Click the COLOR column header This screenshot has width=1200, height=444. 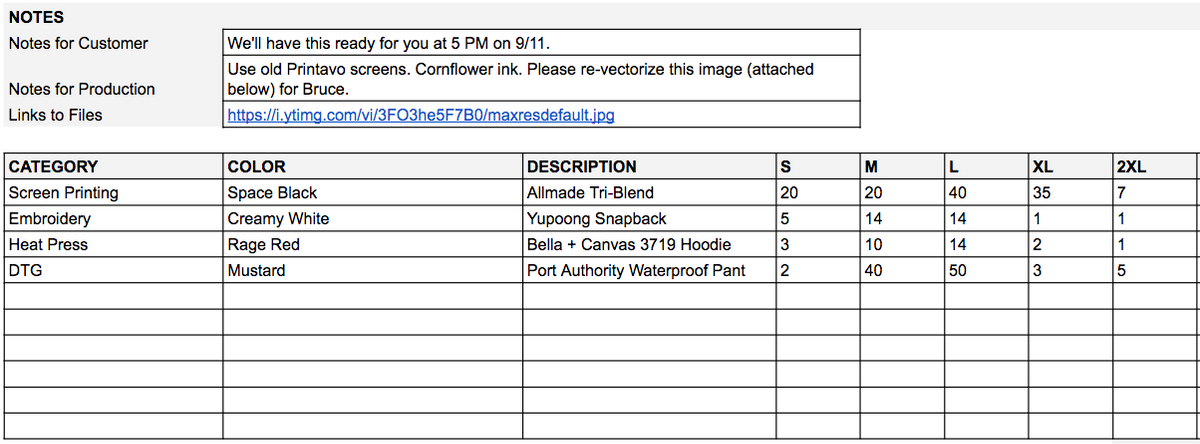point(257,167)
